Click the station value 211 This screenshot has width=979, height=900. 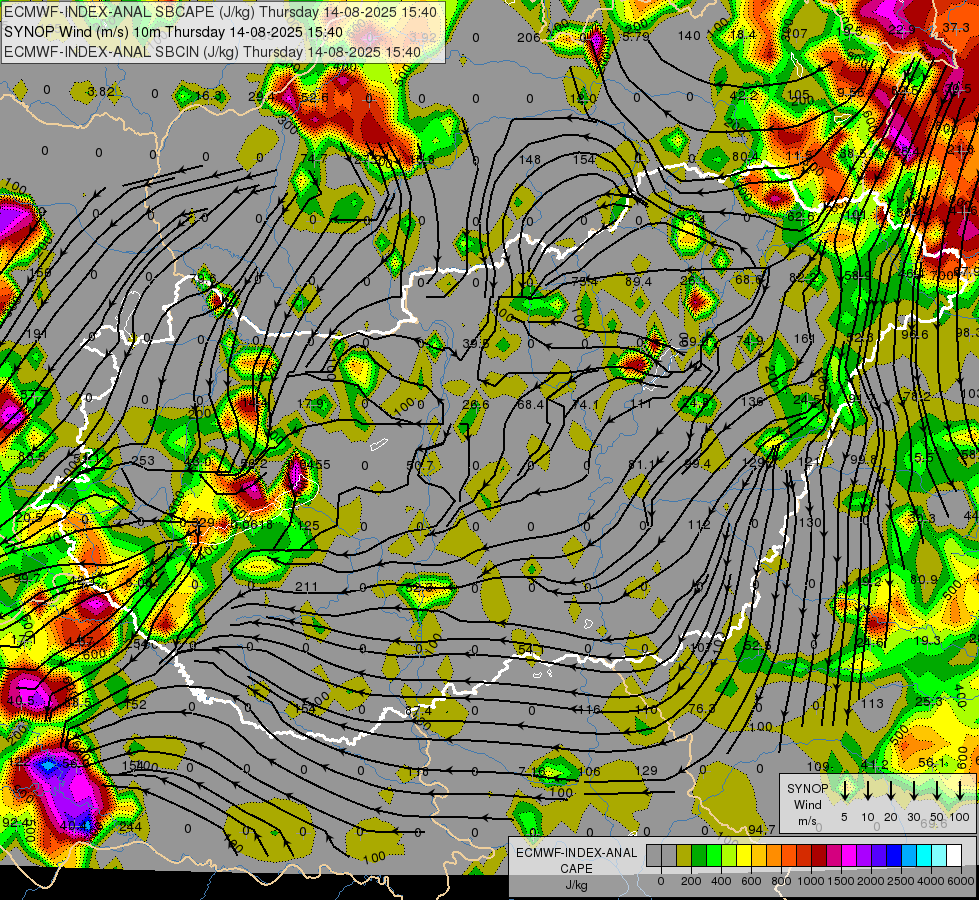click(x=306, y=586)
